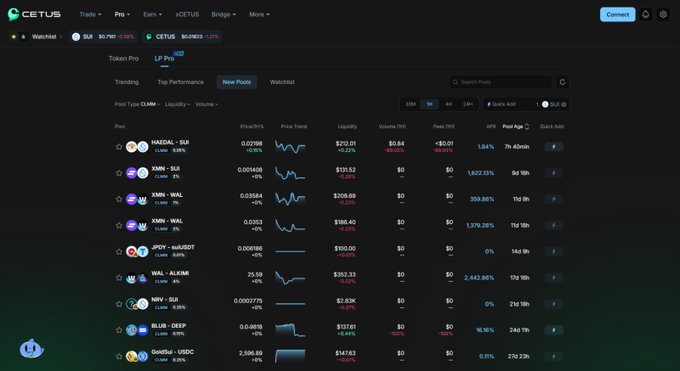The image size is (680, 371).
Task: Open the BLUB - DEEP price trend chart
Action: click(290, 330)
